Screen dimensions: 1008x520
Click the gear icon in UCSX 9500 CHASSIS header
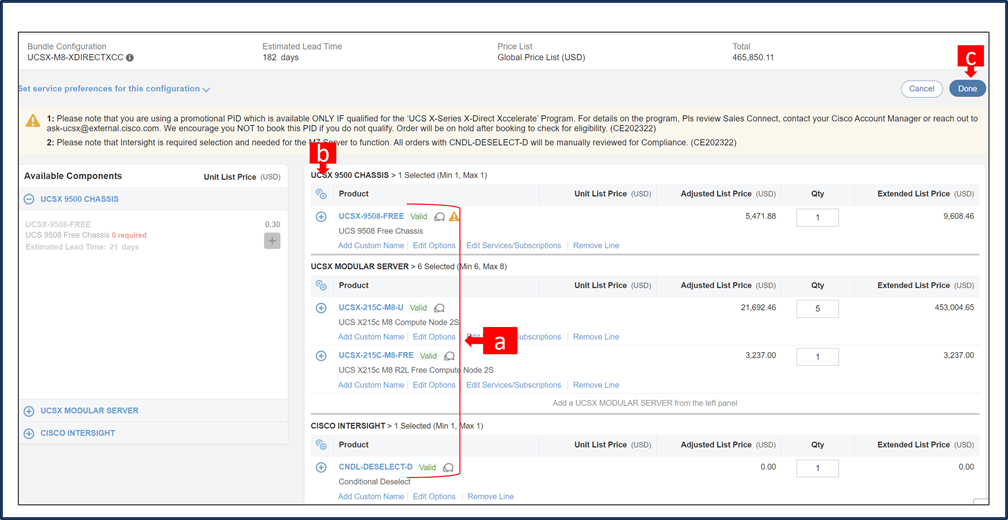(321, 194)
